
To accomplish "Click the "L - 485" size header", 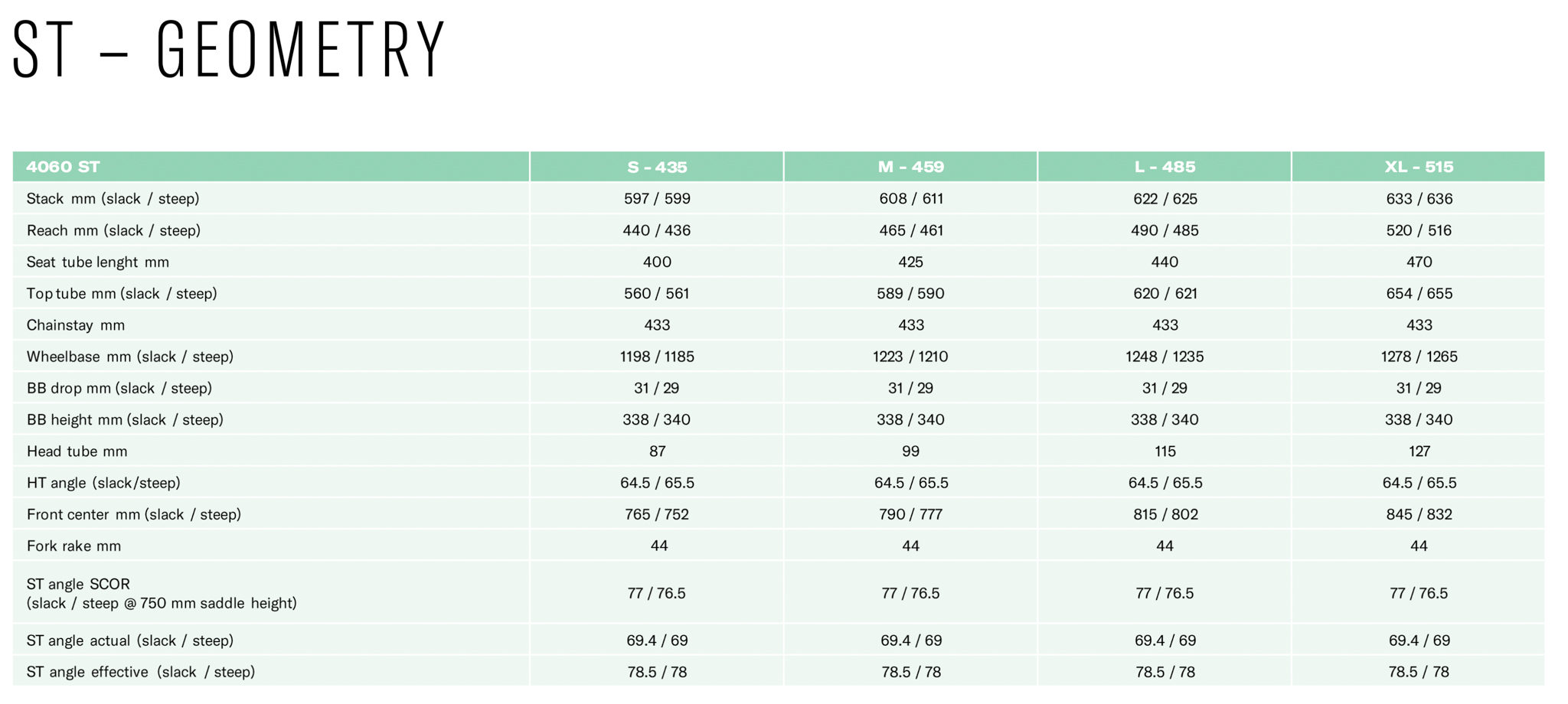I will click(x=1165, y=167).
